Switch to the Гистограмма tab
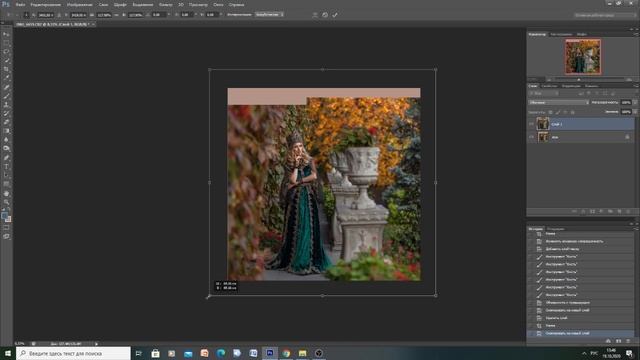 (x=561, y=34)
